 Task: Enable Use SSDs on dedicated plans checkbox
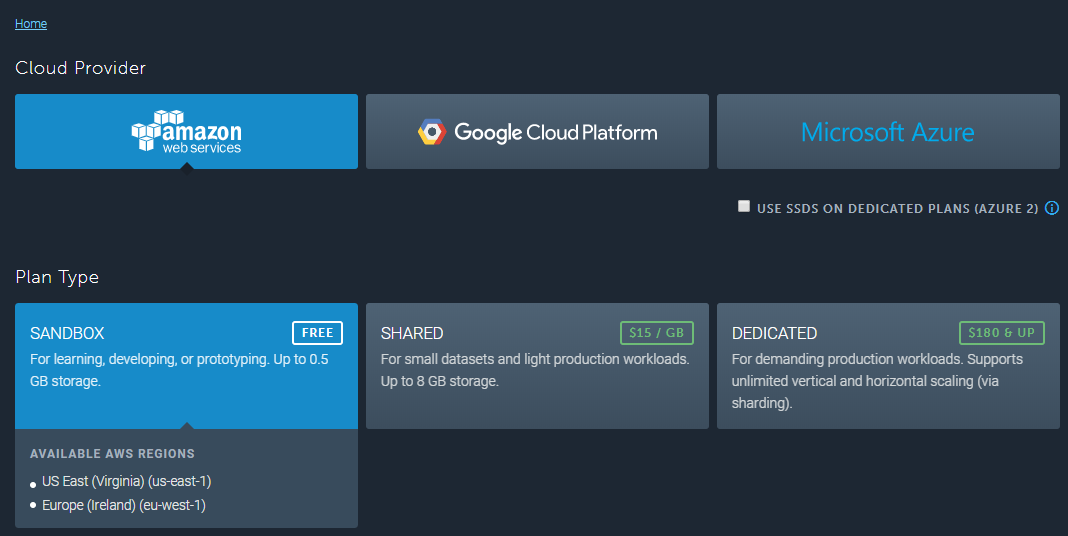744,206
